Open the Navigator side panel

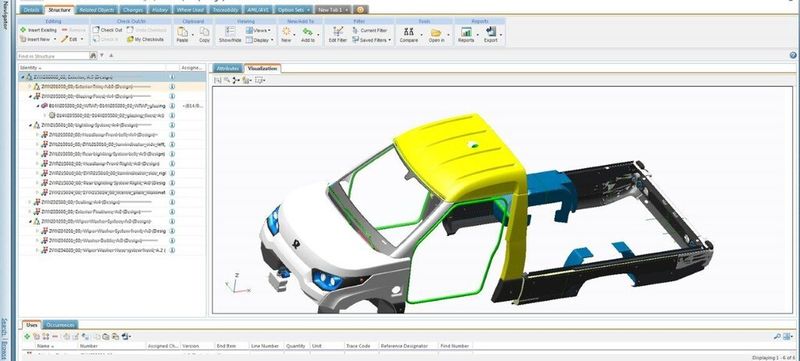coord(5,14)
